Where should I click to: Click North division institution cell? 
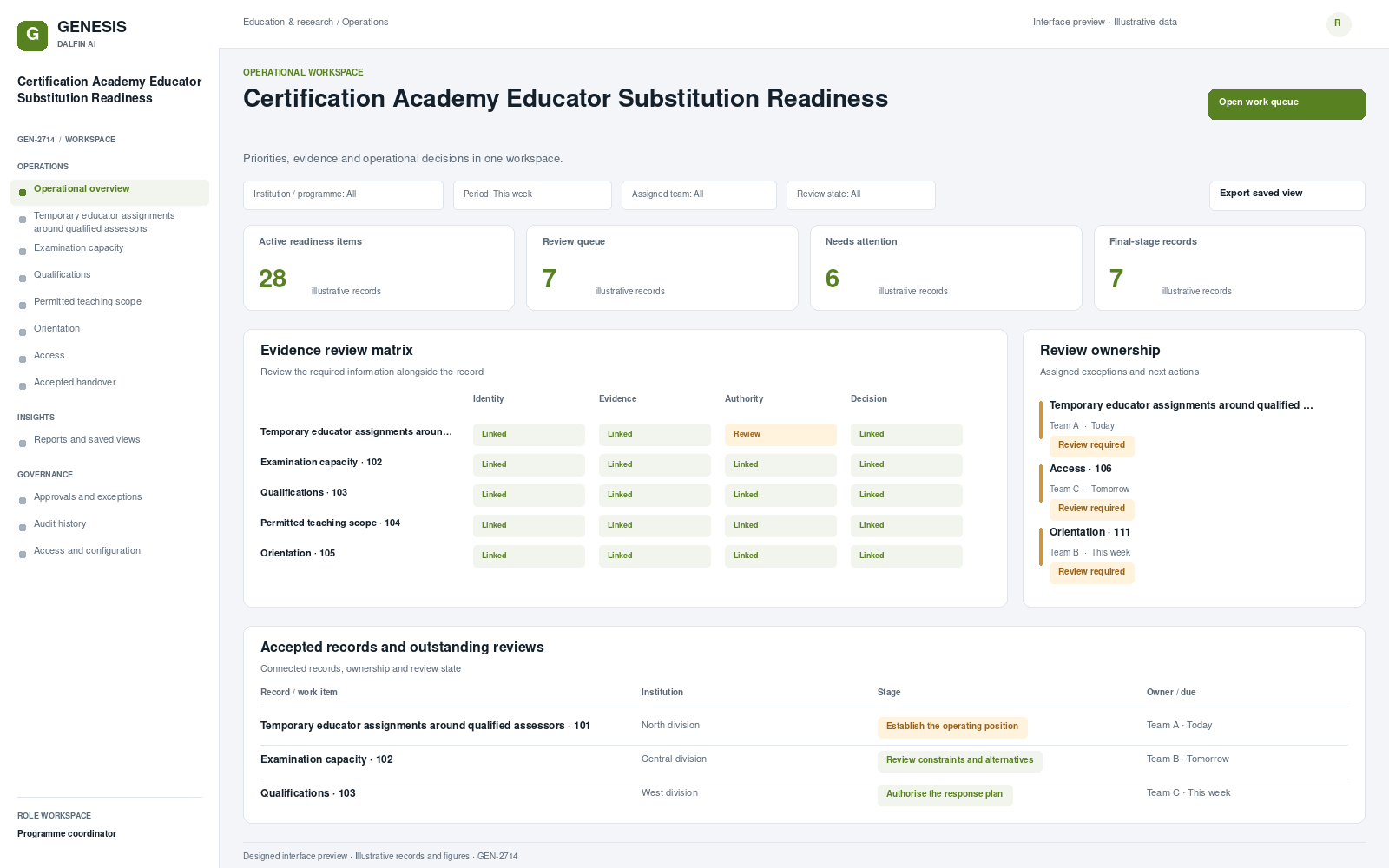point(670,726)
